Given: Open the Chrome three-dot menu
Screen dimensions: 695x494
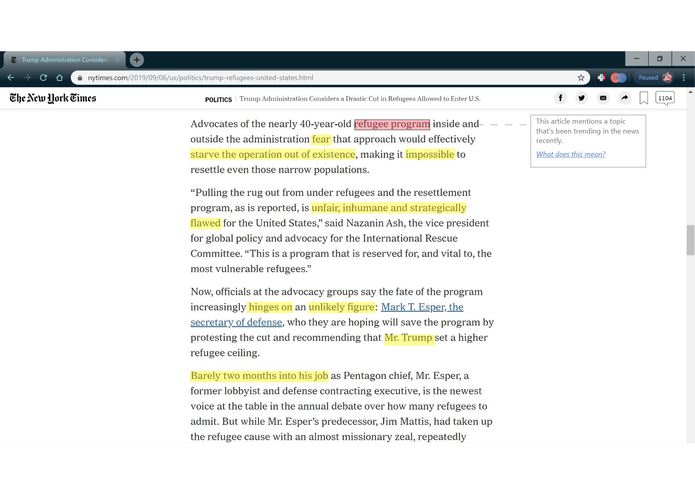Looking at the screenshot, I should point(684,78).
